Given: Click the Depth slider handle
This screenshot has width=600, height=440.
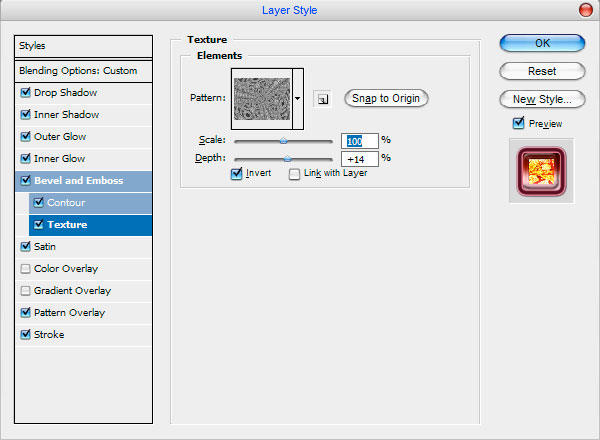Looking at the screenshot, I should pos(287,159).
